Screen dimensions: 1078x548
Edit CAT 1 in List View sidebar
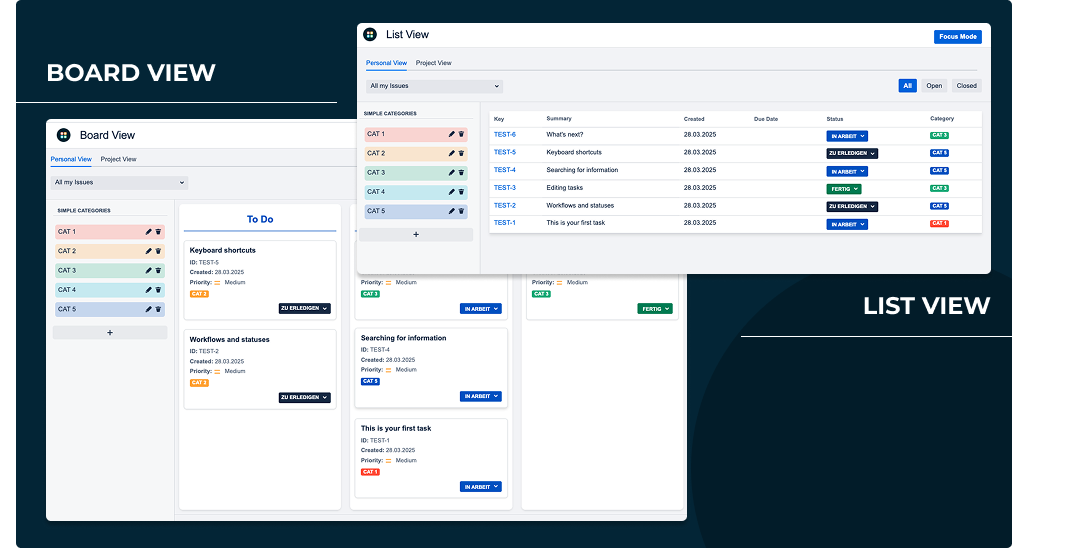pyautogui.click(x=452, y=134)
